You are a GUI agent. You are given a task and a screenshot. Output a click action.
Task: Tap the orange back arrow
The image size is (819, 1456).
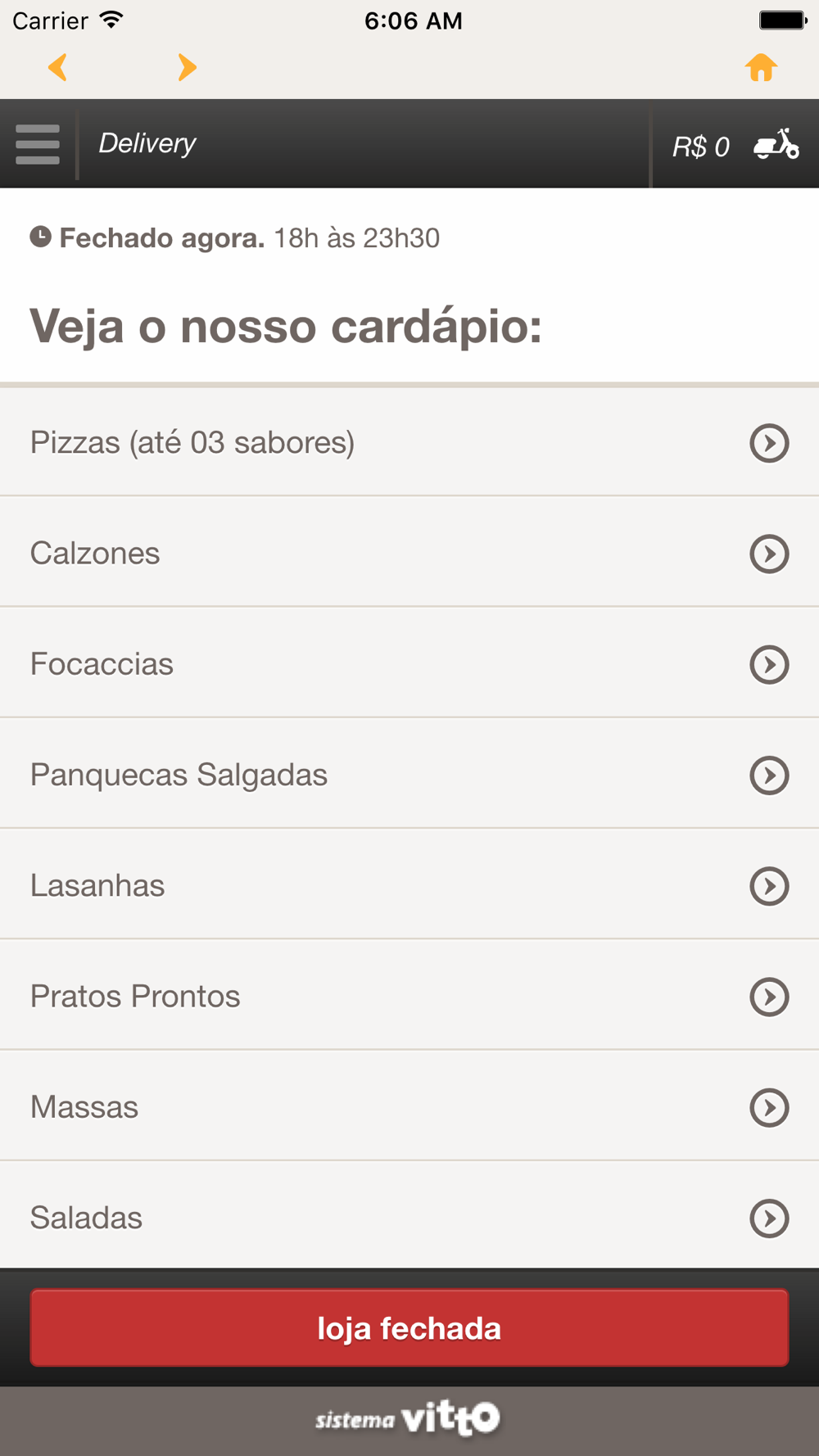pos(57,67)
